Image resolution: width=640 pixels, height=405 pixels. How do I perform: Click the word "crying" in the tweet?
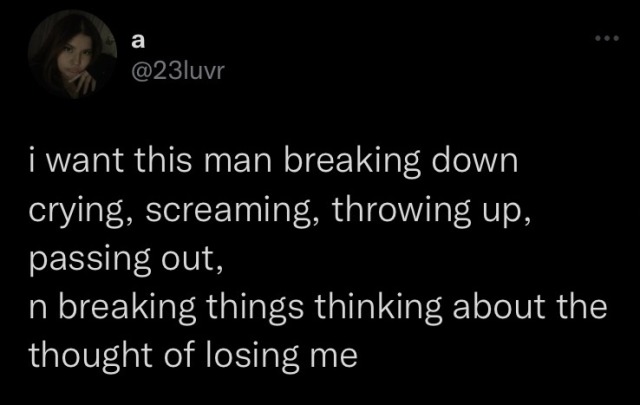76,211
